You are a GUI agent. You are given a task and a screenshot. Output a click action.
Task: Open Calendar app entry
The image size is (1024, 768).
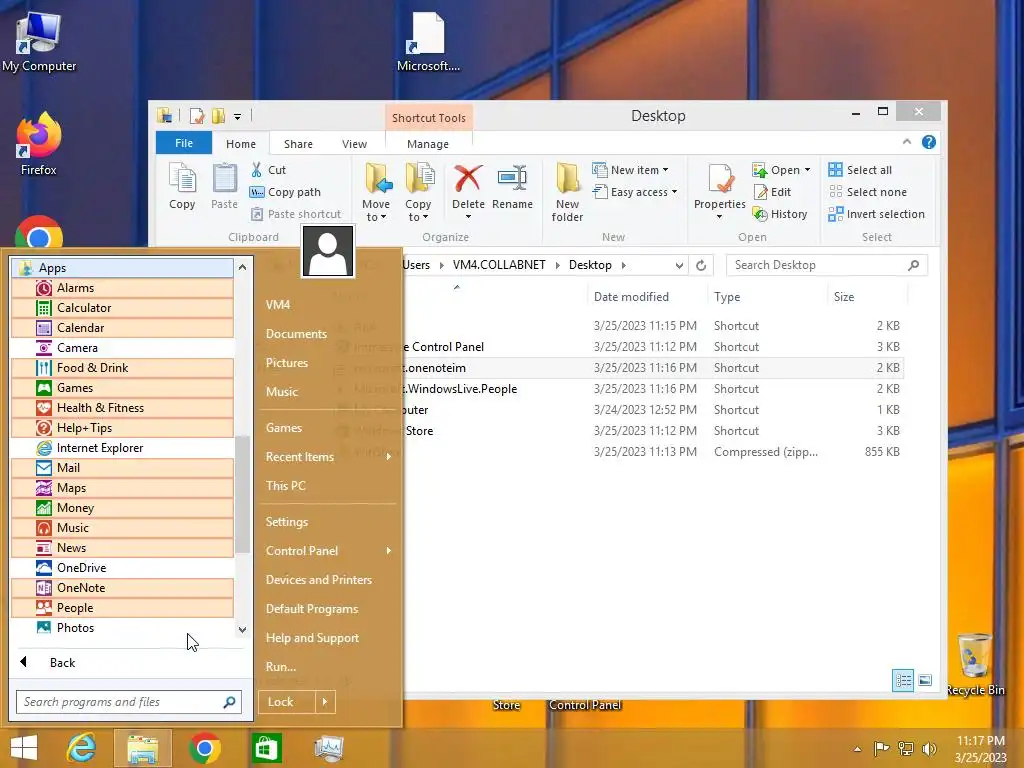point(122,328)
